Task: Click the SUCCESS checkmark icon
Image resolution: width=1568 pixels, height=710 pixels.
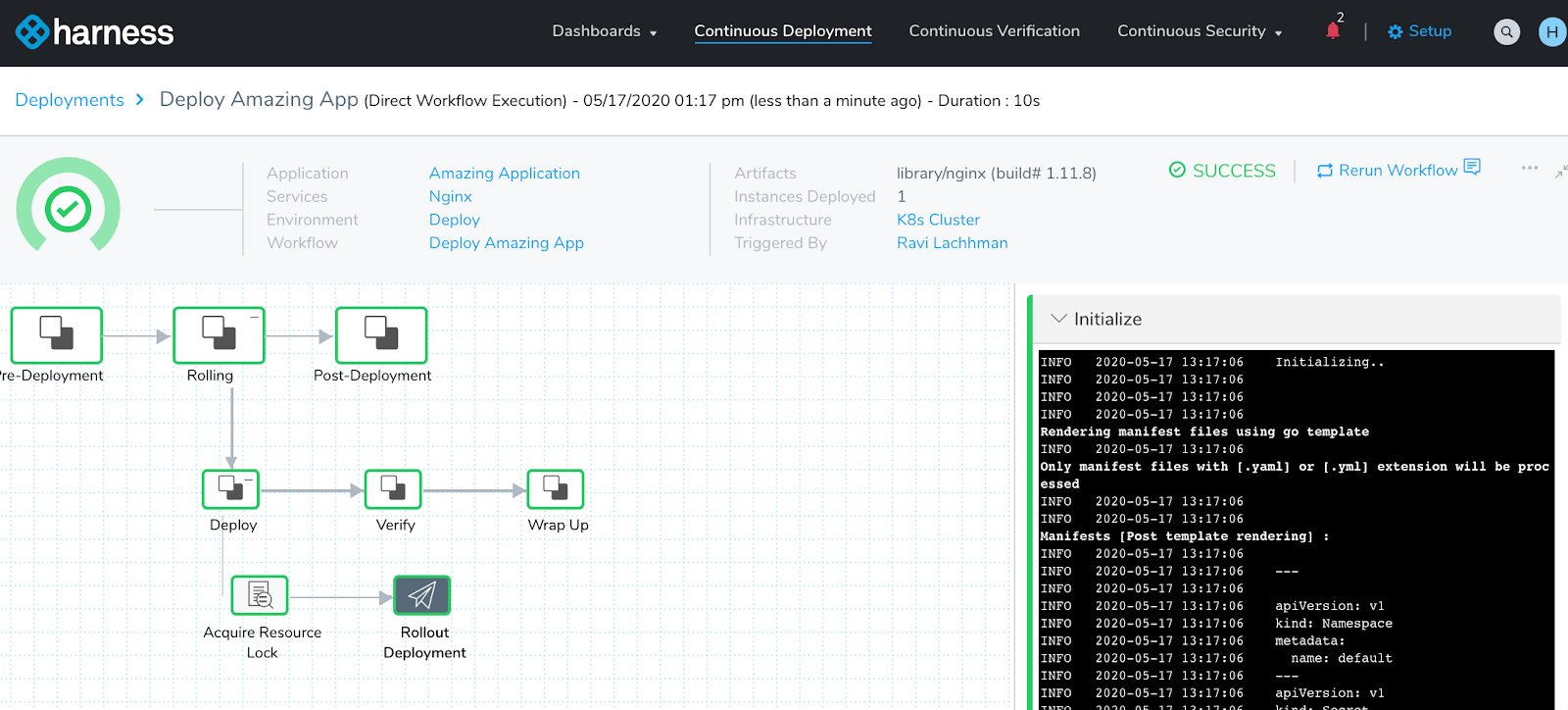Action: pyautogui.click(x=1177, y=170)
